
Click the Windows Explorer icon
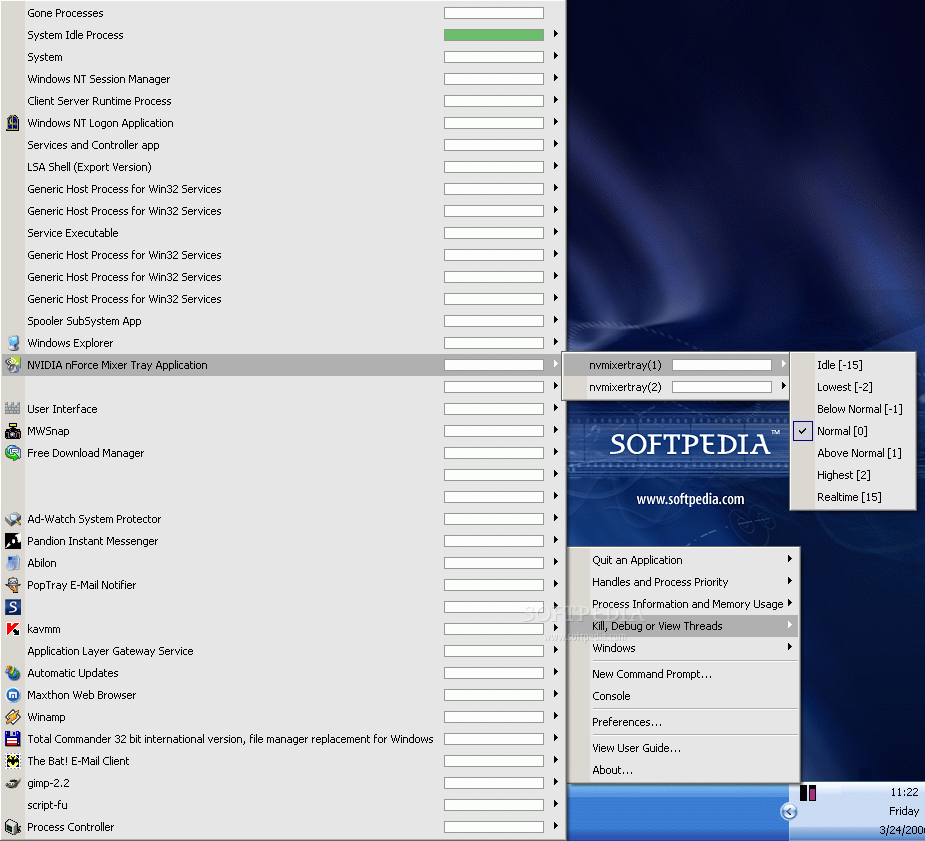click(12, 343)
